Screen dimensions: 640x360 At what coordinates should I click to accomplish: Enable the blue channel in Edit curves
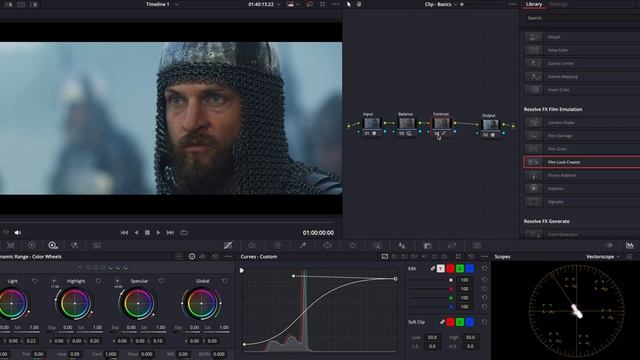click(470, 269)
